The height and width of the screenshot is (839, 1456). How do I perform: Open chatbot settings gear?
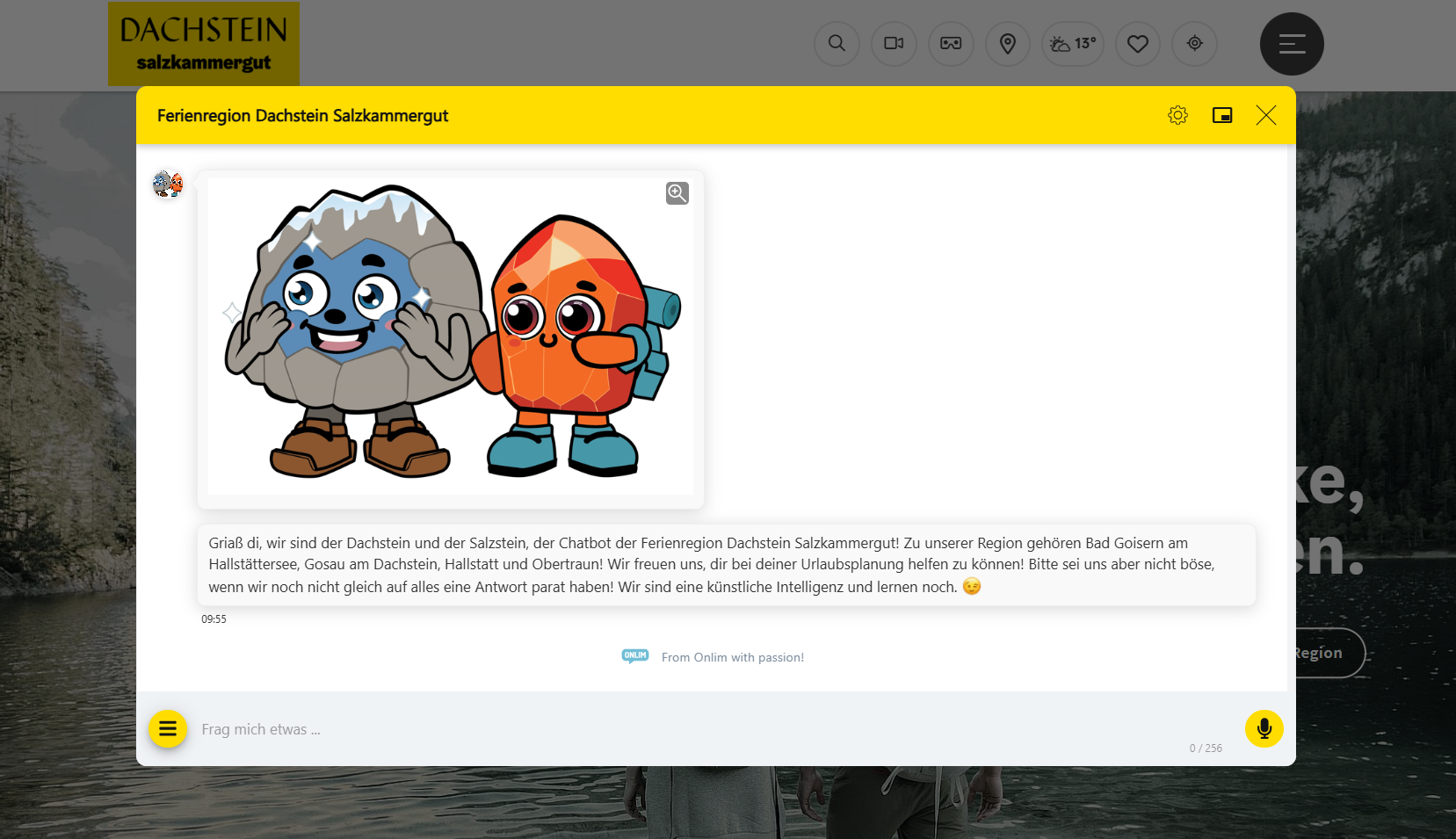pyautogui.click(x=1177, y=115)
